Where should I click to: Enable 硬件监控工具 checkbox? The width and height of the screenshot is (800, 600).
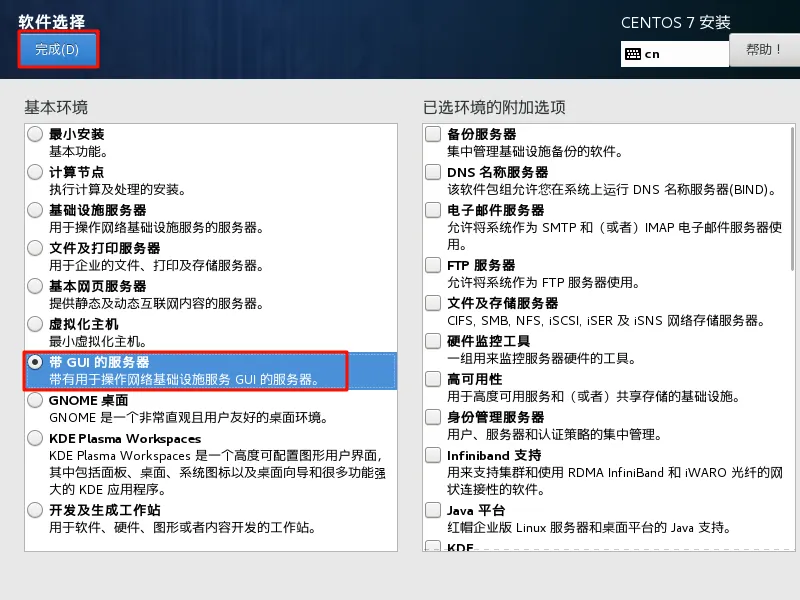pyautogui.click(x=433, y=341)
